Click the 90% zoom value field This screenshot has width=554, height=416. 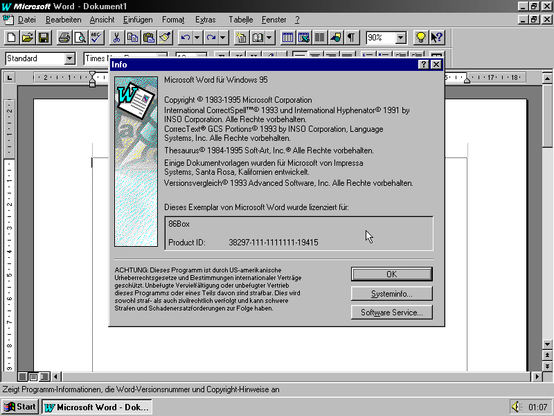(x=381, y=37)
